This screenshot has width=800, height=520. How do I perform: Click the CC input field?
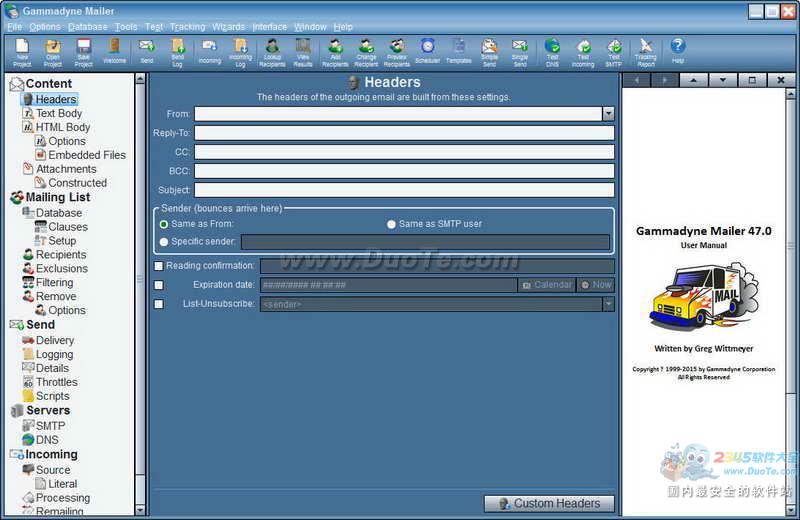404,152
